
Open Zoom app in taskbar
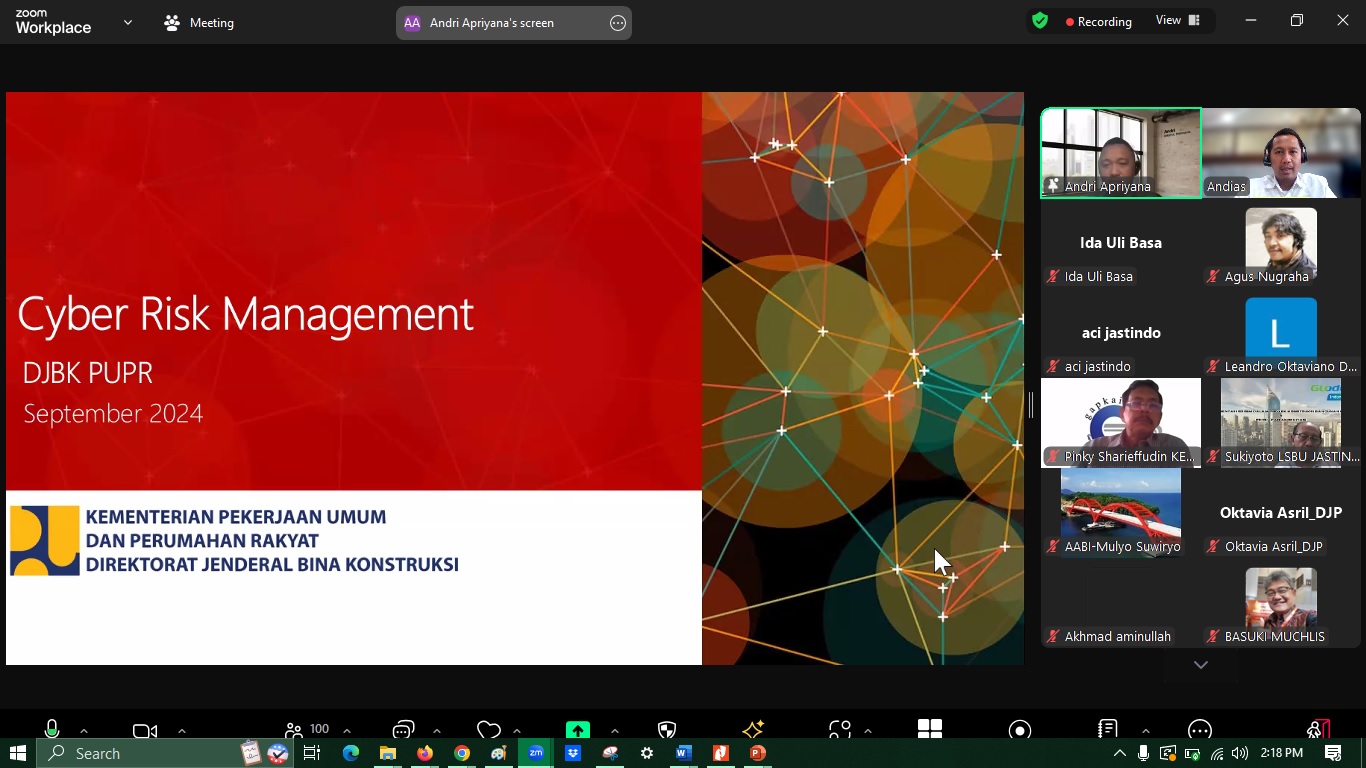pos(536,753)
